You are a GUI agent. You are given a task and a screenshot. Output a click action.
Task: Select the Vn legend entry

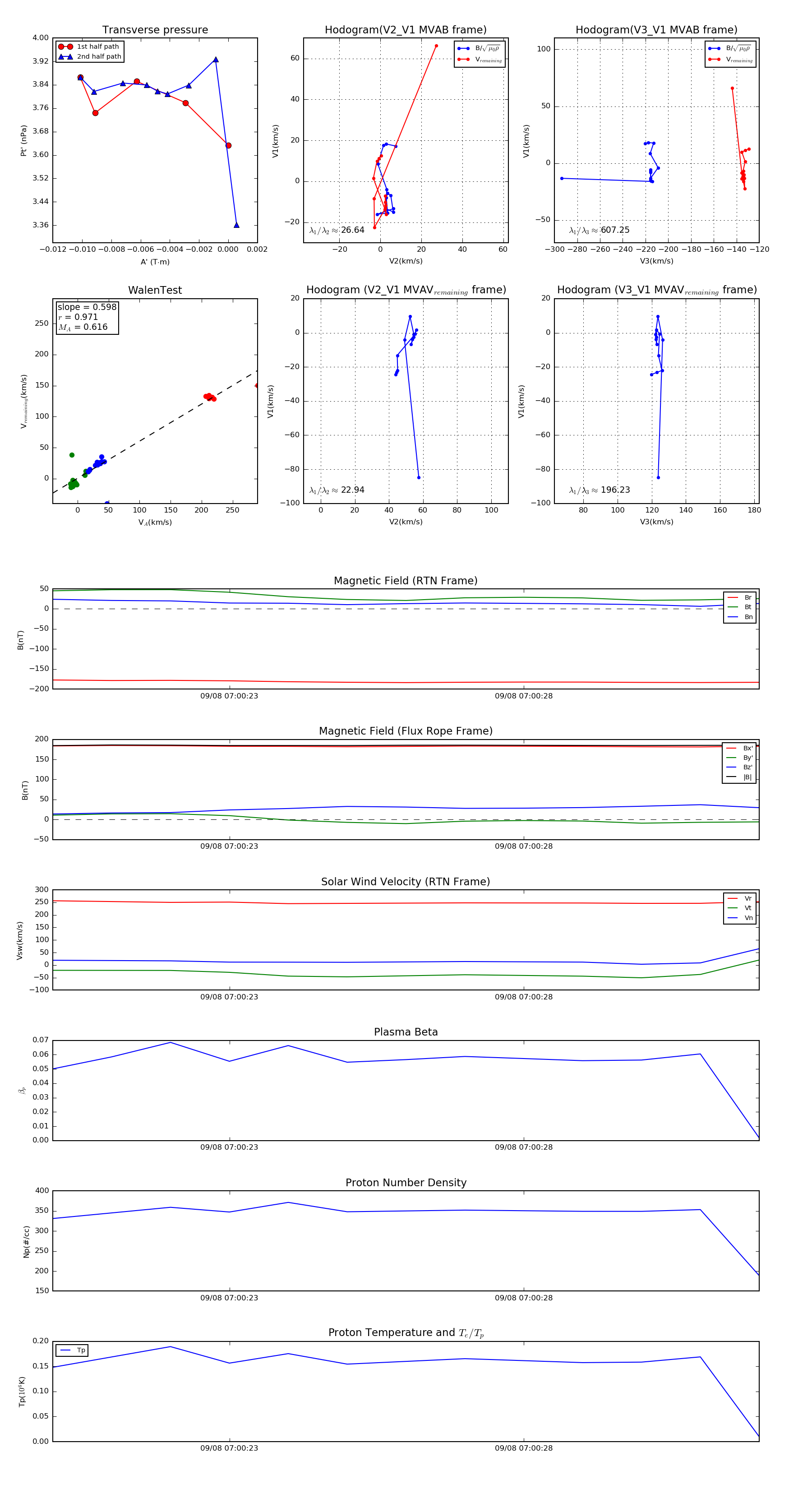click(x=740, y=918)
